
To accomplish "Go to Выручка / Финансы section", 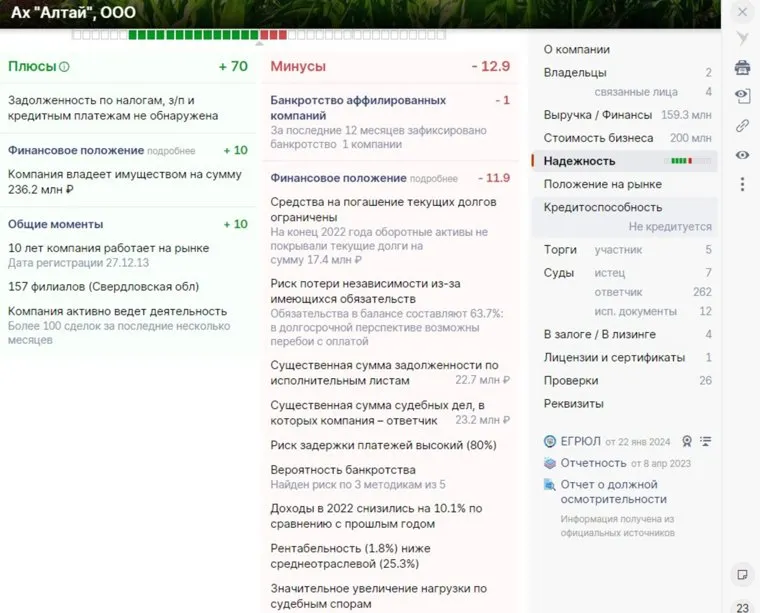I will 597,115.
